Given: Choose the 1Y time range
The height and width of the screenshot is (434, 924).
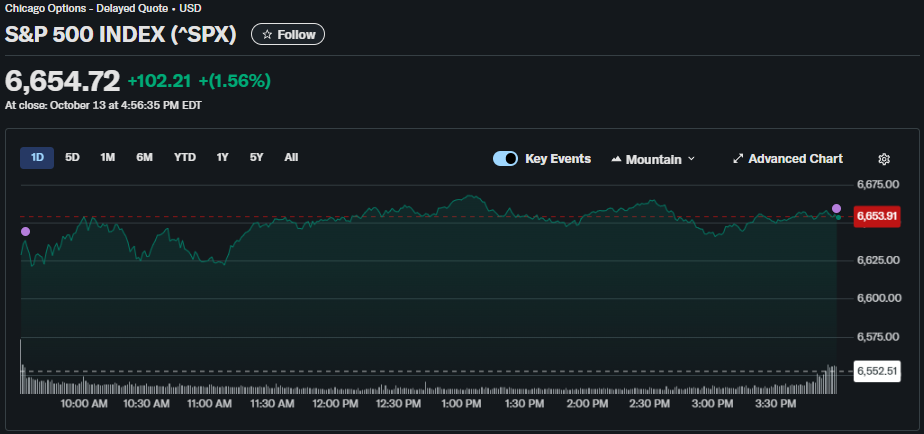Looking at the screenshot, I should click(x=223, y=157).
